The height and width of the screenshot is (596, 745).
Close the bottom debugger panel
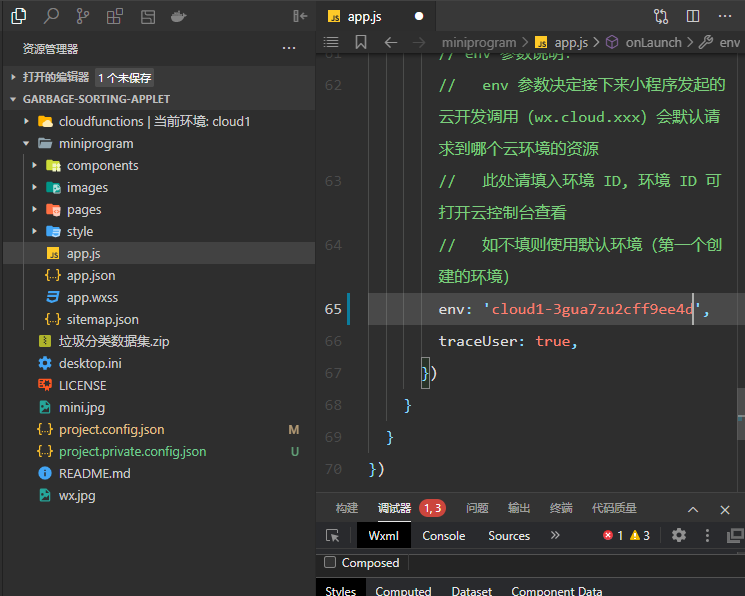(725, 510)
